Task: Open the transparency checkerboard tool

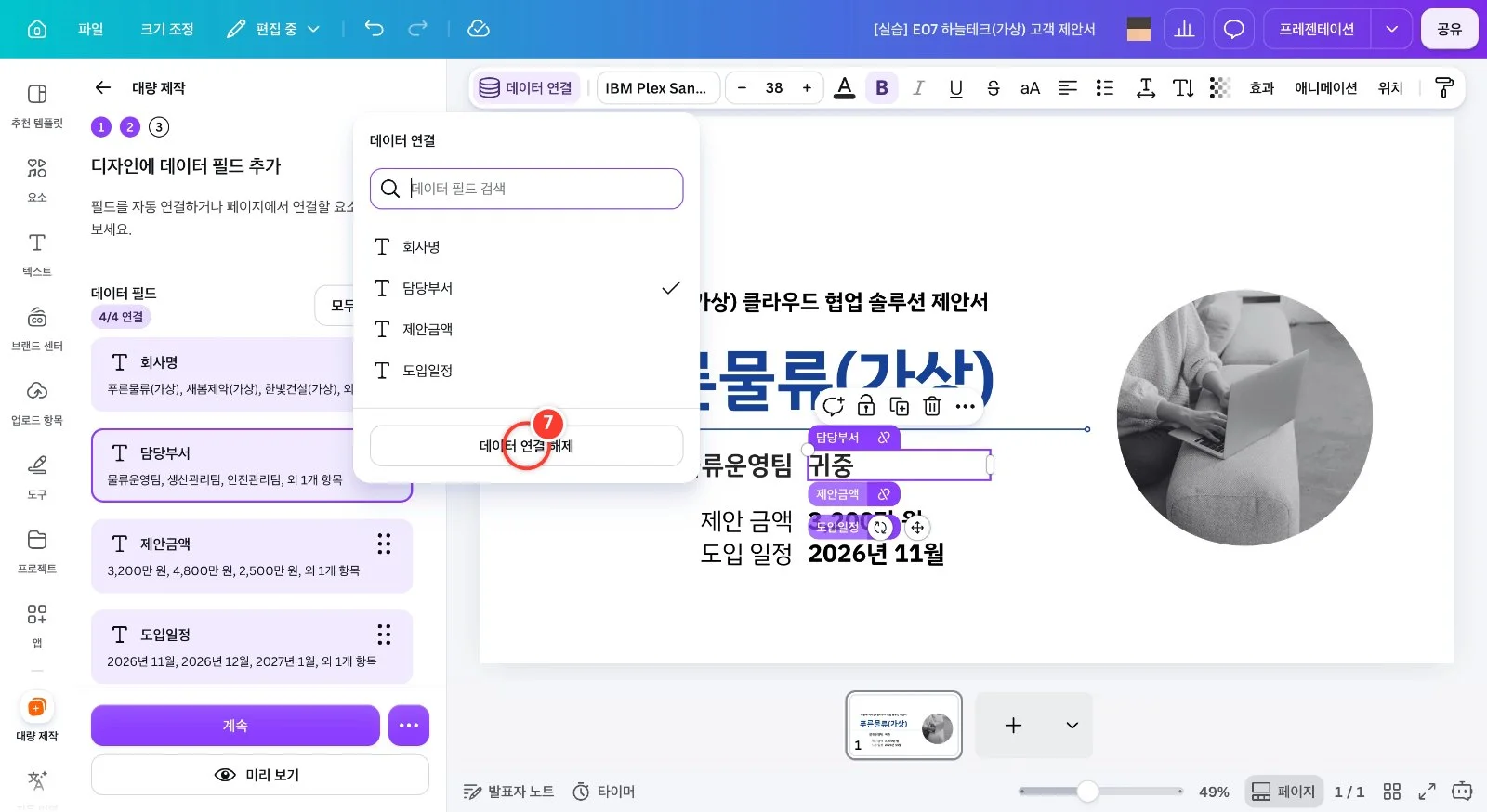Action: pos(1220,87)
